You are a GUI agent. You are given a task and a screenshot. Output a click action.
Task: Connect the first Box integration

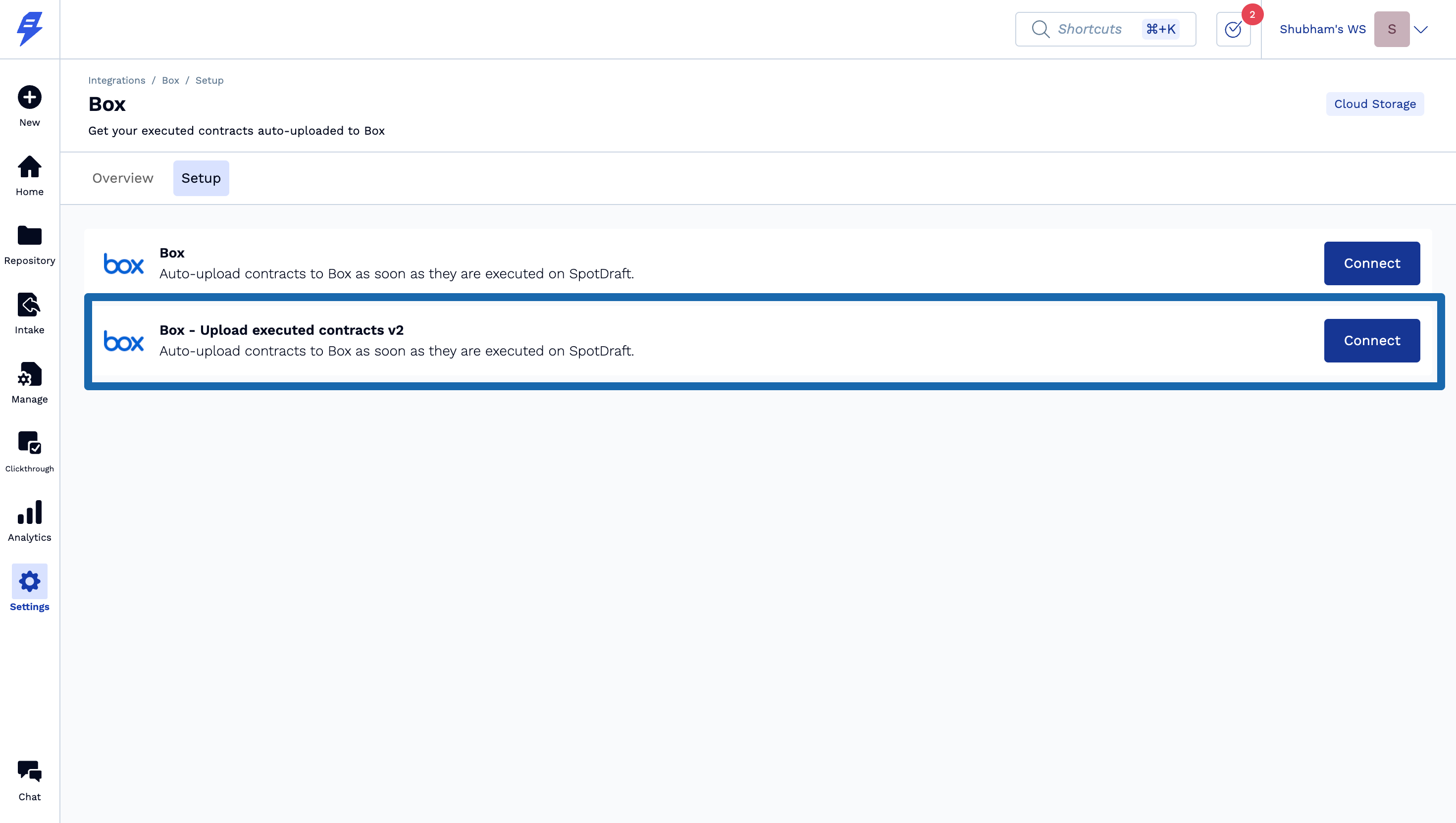point(1371,263)
